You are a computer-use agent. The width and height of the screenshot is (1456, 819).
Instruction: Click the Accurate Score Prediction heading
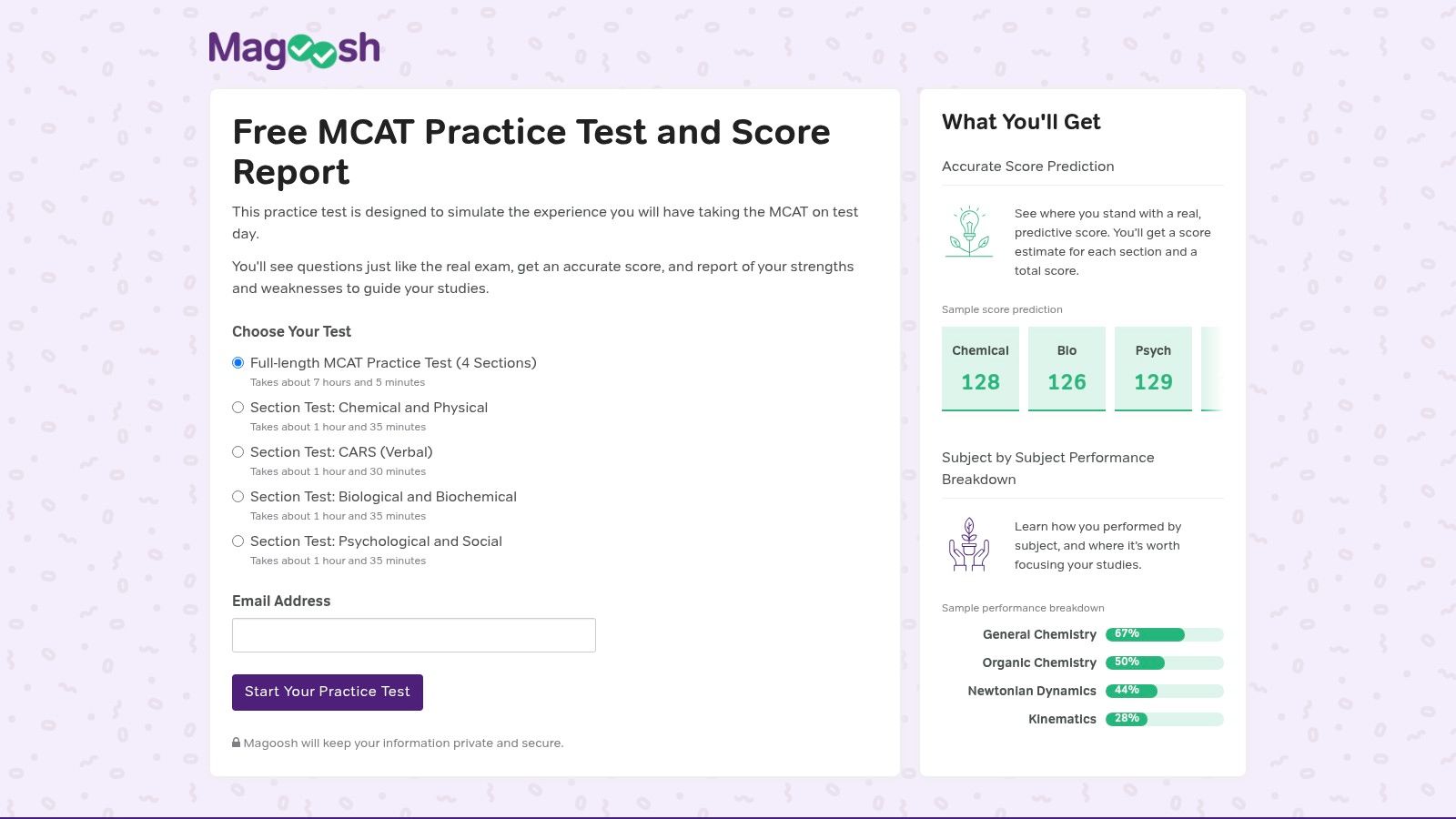click(1028, 167)
